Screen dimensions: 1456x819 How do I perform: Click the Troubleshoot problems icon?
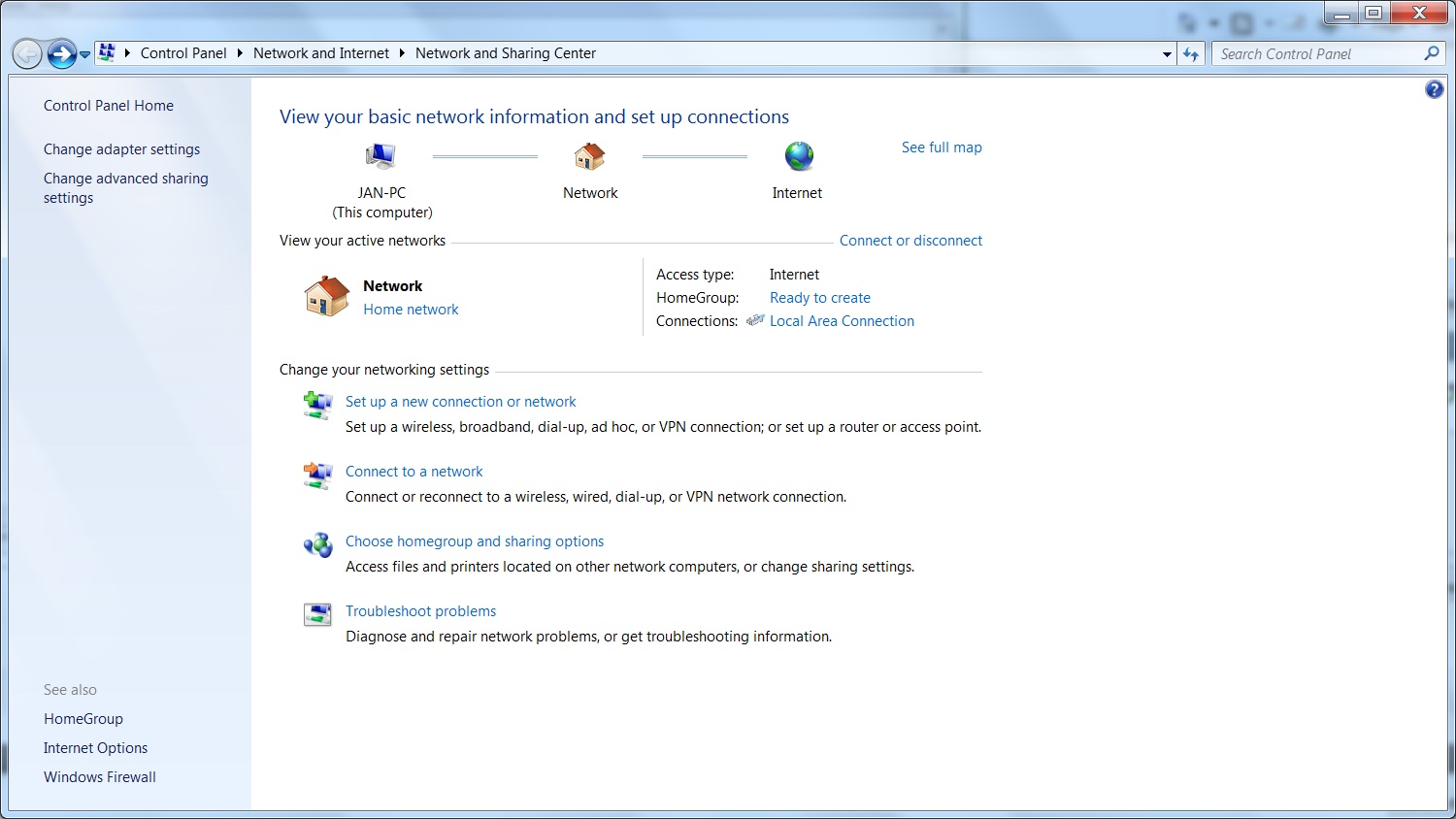(x=317, y=614)
